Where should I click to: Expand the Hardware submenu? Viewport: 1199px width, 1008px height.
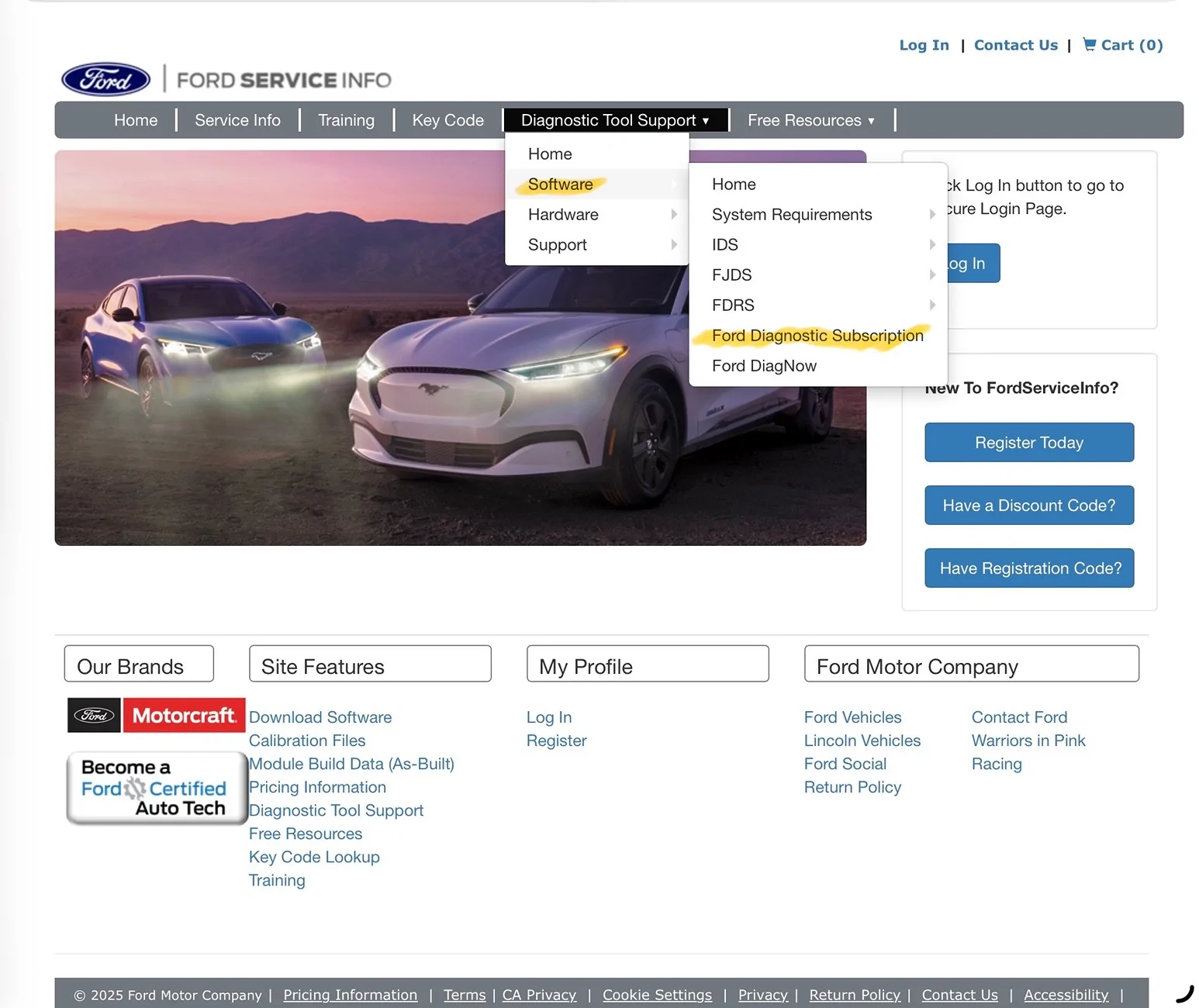597,215
